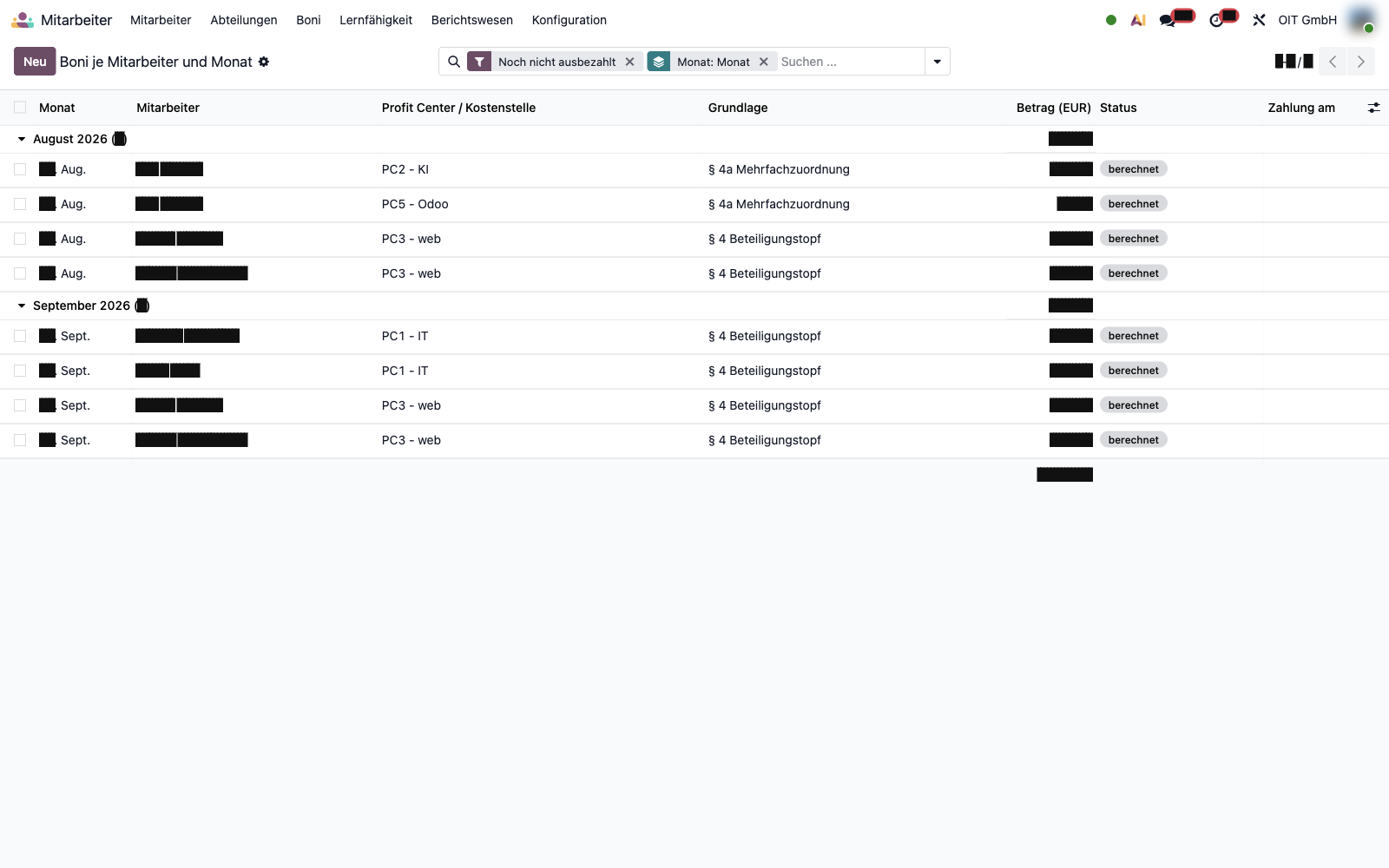Go to previous page arrow
Viewport: 1389px width, 868px height.
(x=1333, y=62)
